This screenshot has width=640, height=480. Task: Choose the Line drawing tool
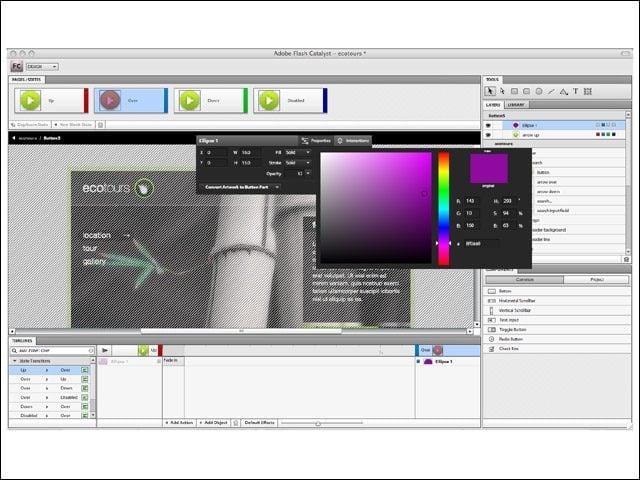[x=551, y=91]
